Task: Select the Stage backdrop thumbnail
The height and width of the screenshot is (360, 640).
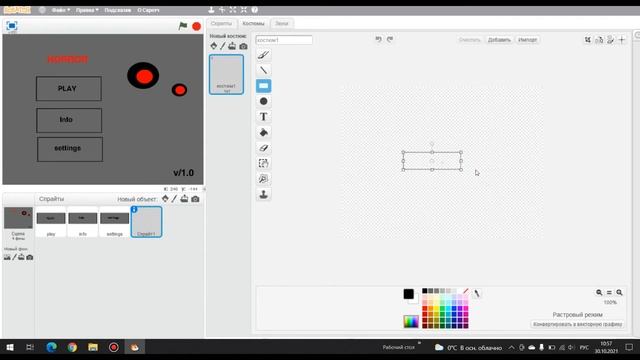Action: 18,218
